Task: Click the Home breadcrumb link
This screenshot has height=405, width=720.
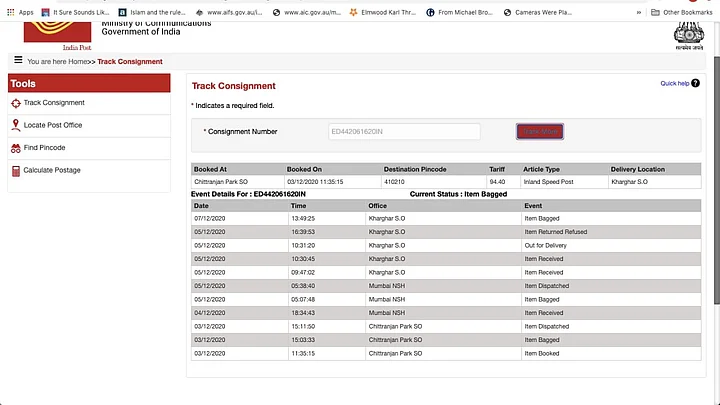Action: tap(78, 62)
